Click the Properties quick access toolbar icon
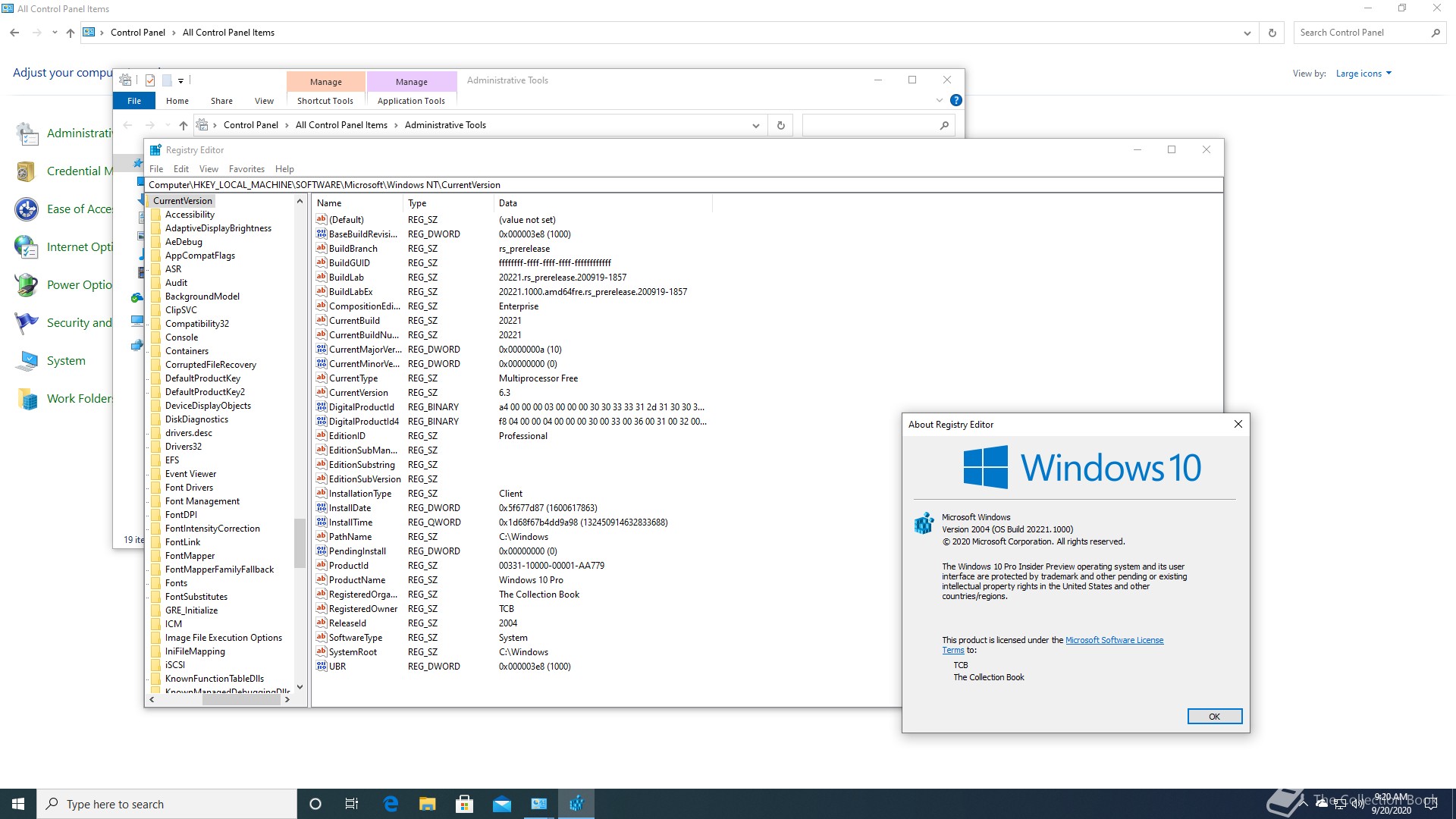 (x=150, y=80)
